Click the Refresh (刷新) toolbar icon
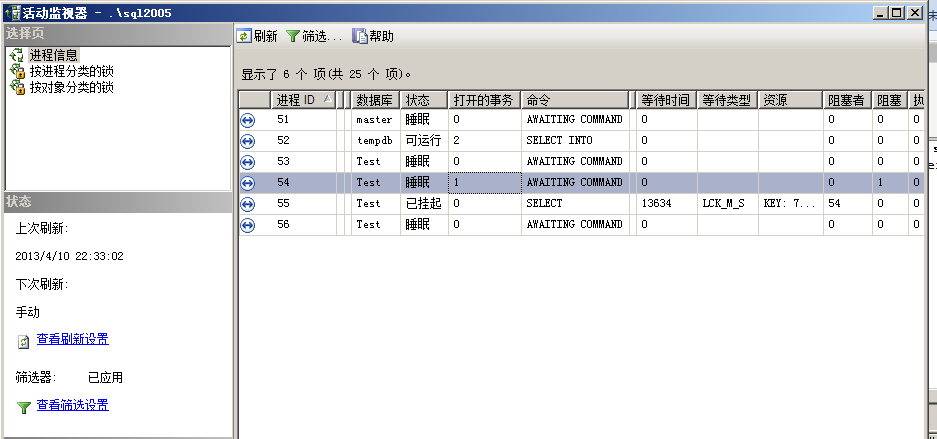 click(244, 36)
